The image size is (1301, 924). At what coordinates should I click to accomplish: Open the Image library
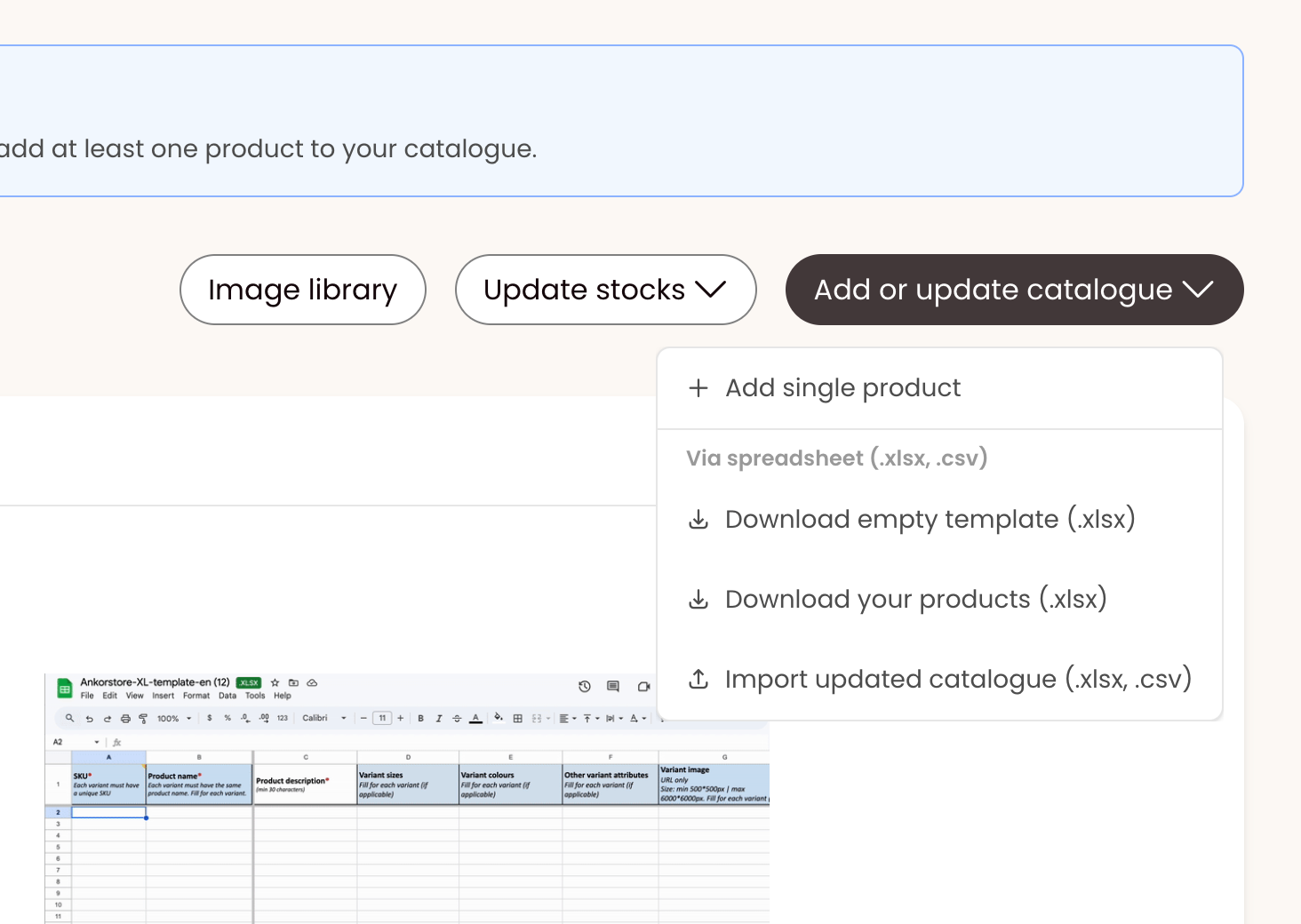pyautogui.click(x=302, y=290)
